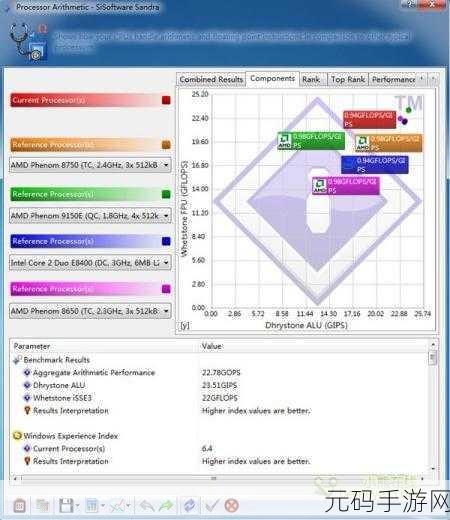Switch to the Top Rank tab
450x520 pixels.
click(x=348, y=80)
